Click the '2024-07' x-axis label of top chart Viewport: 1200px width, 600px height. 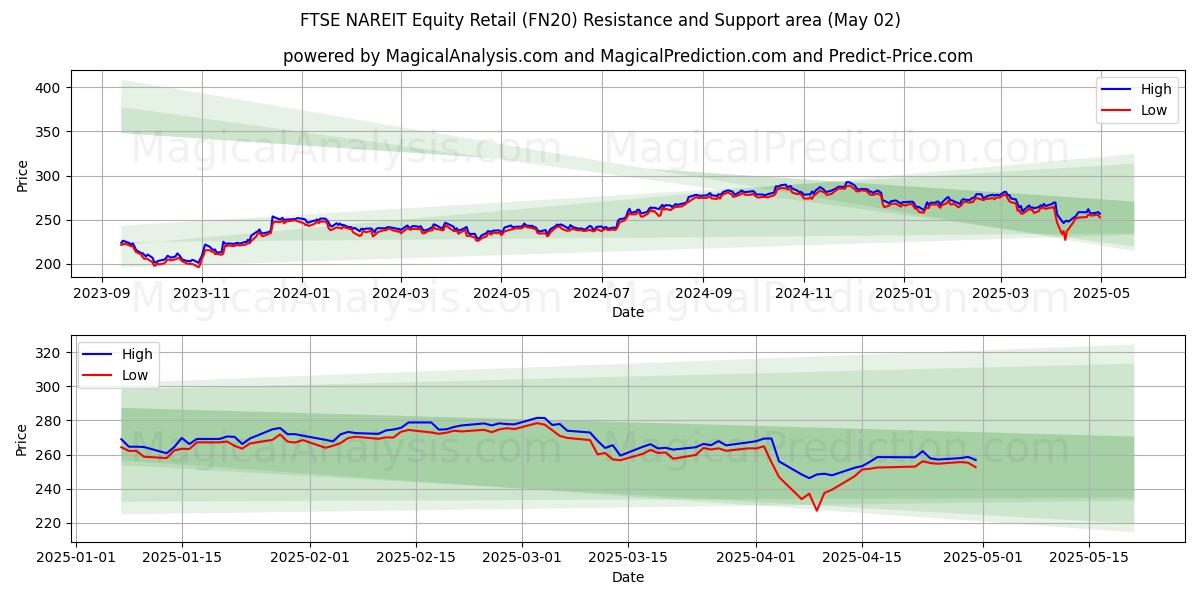pyautogui.click(x=601, y=293)
